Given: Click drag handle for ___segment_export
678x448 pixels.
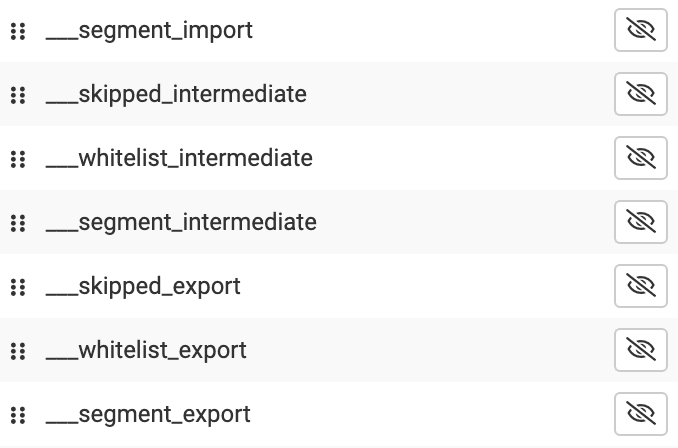Looking at the screenshot, I should 17,415.
